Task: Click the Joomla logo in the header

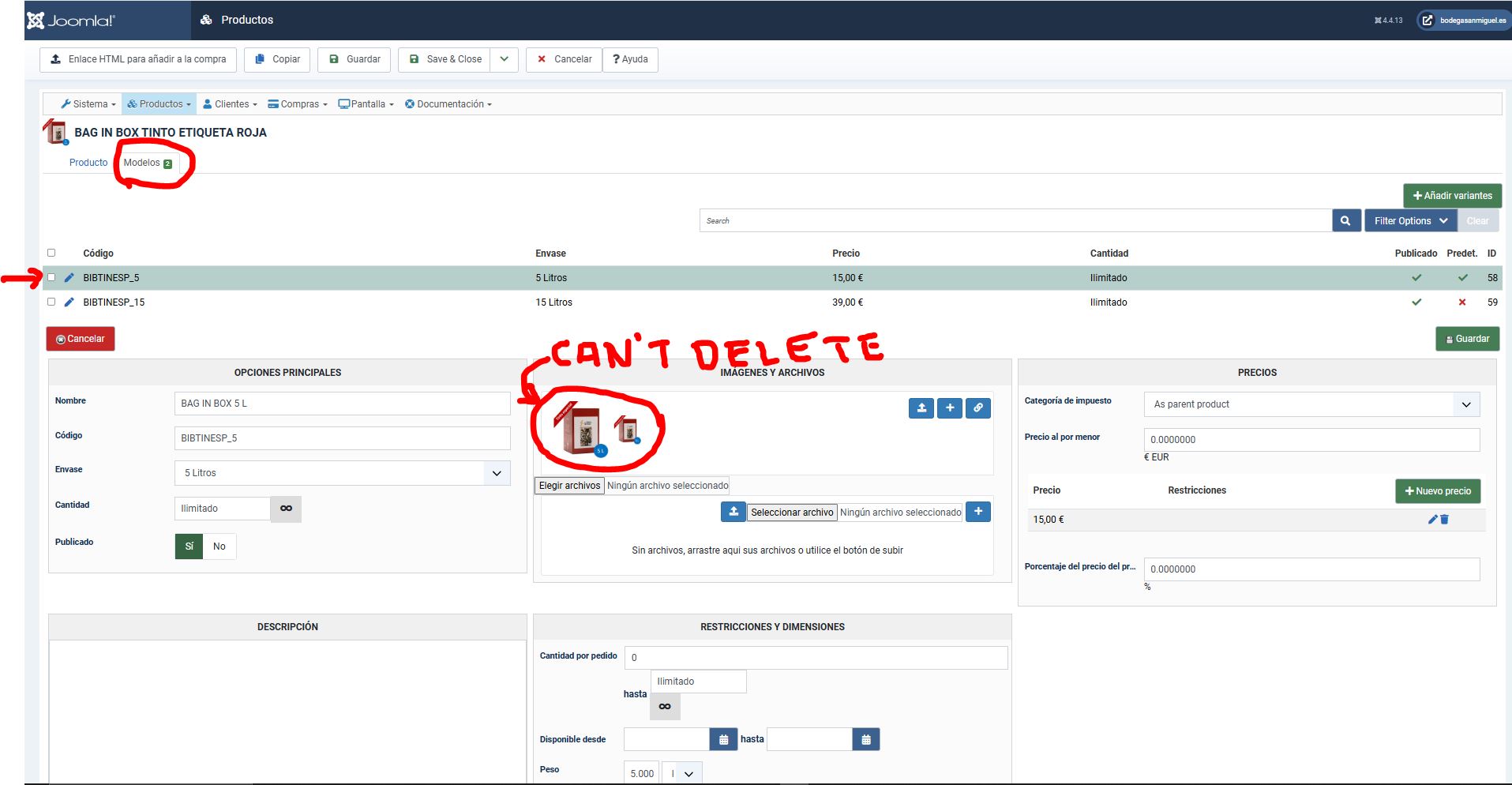Action: (x=71, y=20)
